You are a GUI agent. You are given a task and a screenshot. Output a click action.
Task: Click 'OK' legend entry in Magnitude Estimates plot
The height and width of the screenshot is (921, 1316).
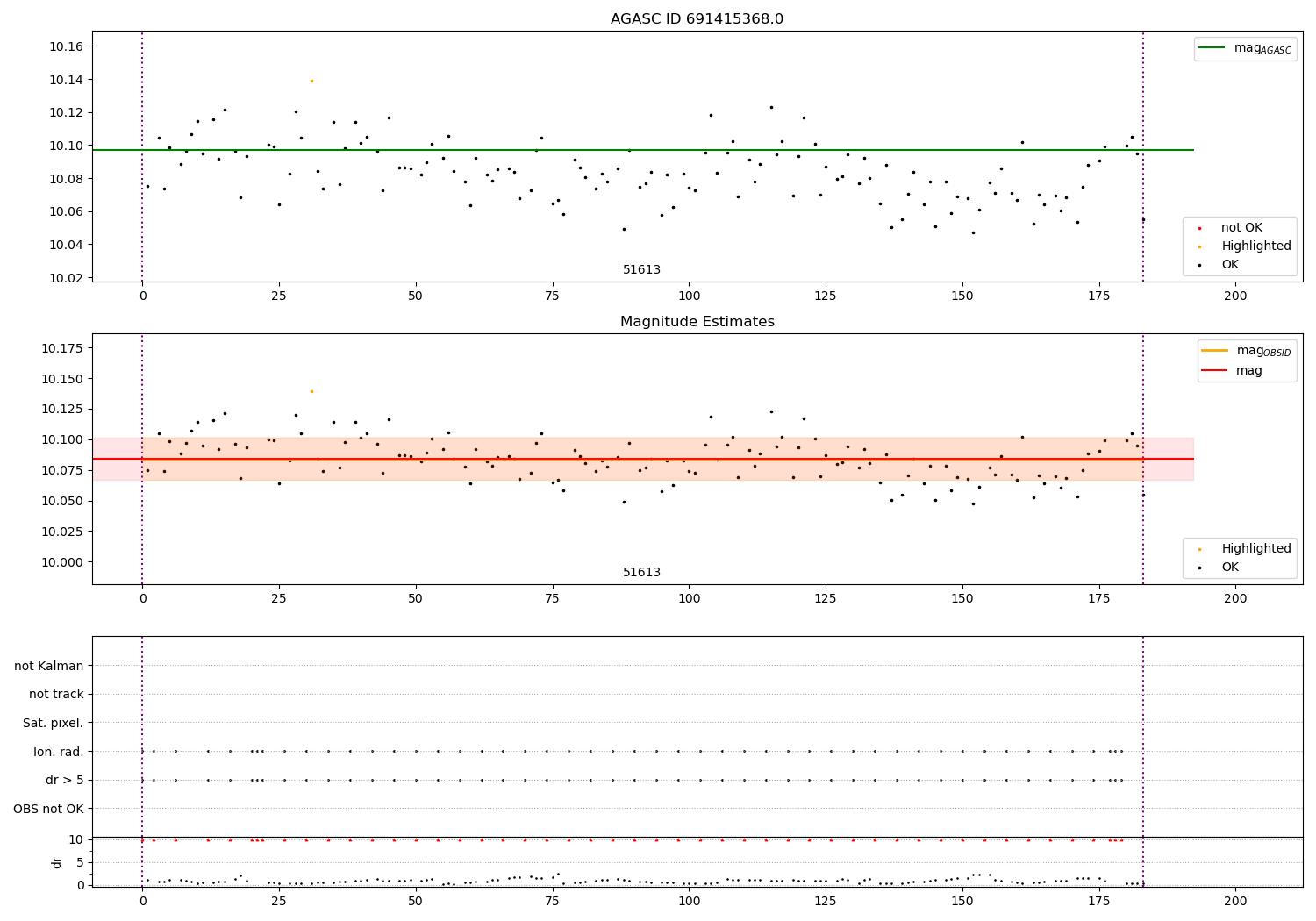pyautogui.click(x=1219, y=568)
